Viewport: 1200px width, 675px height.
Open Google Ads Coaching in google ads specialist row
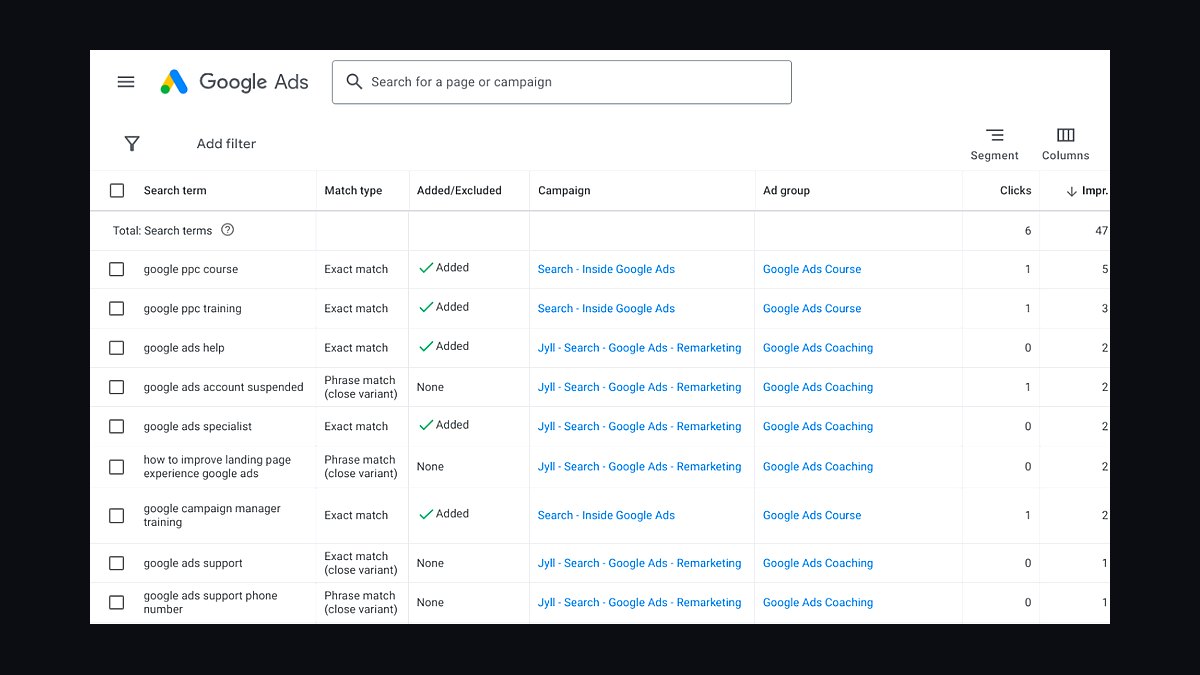[x=818, y=426]
